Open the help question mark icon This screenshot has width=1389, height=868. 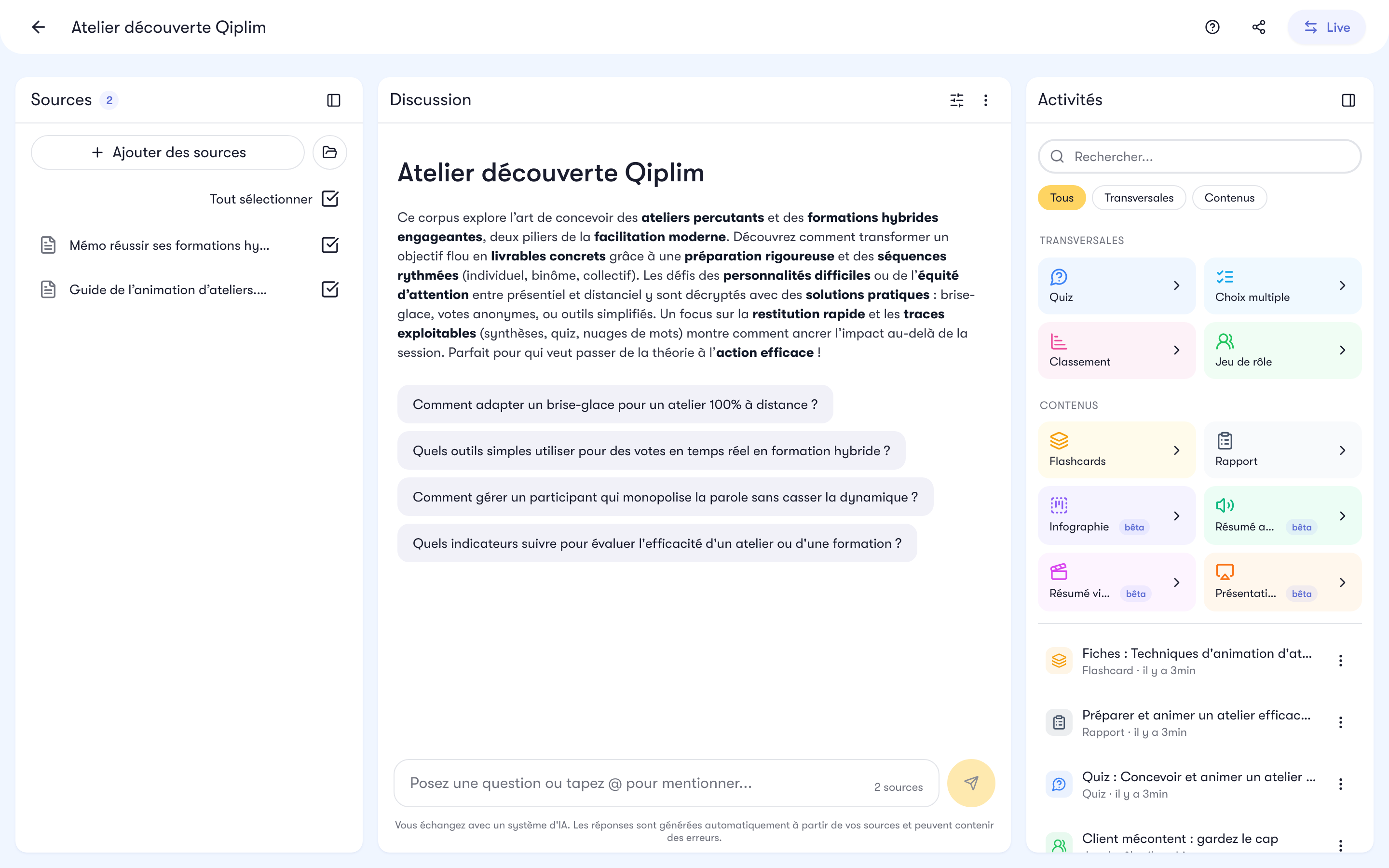click(1212, 27)
